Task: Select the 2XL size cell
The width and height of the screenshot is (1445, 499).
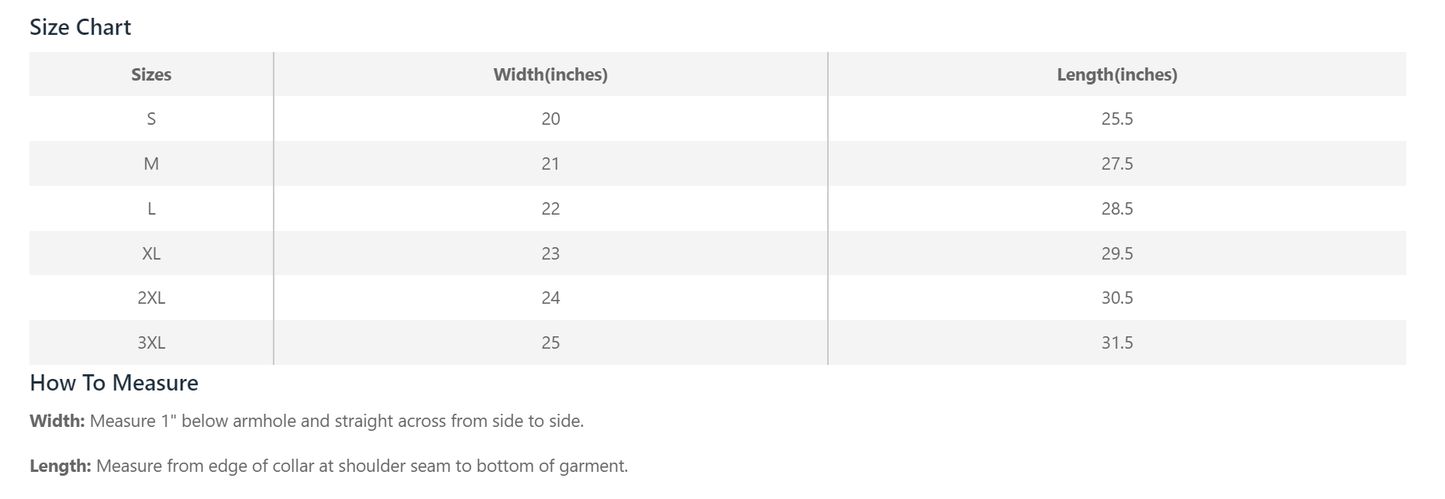Action: [x=151, y=298]
